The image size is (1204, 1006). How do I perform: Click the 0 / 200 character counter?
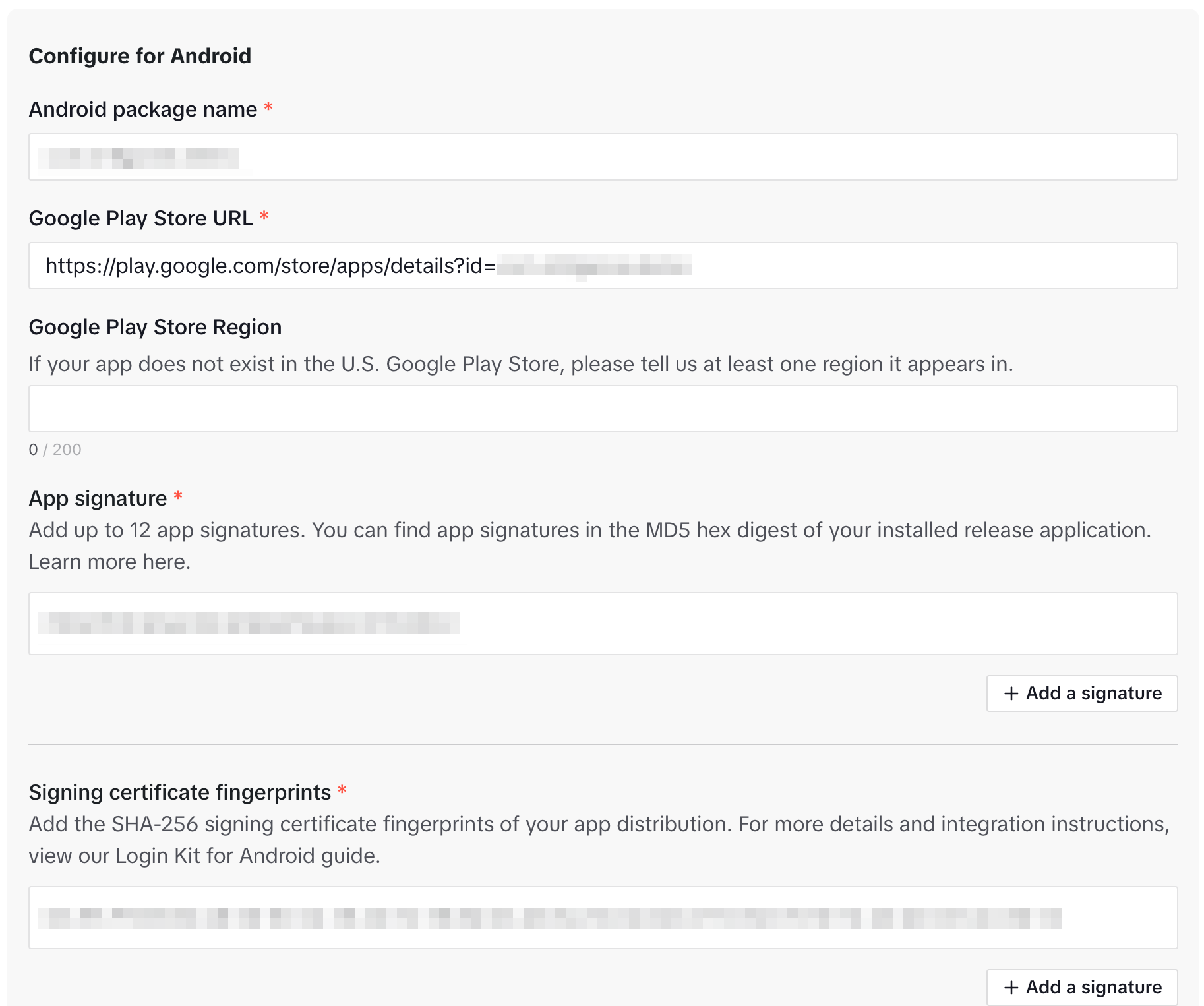pyautogui.click(x=55, y=450)
